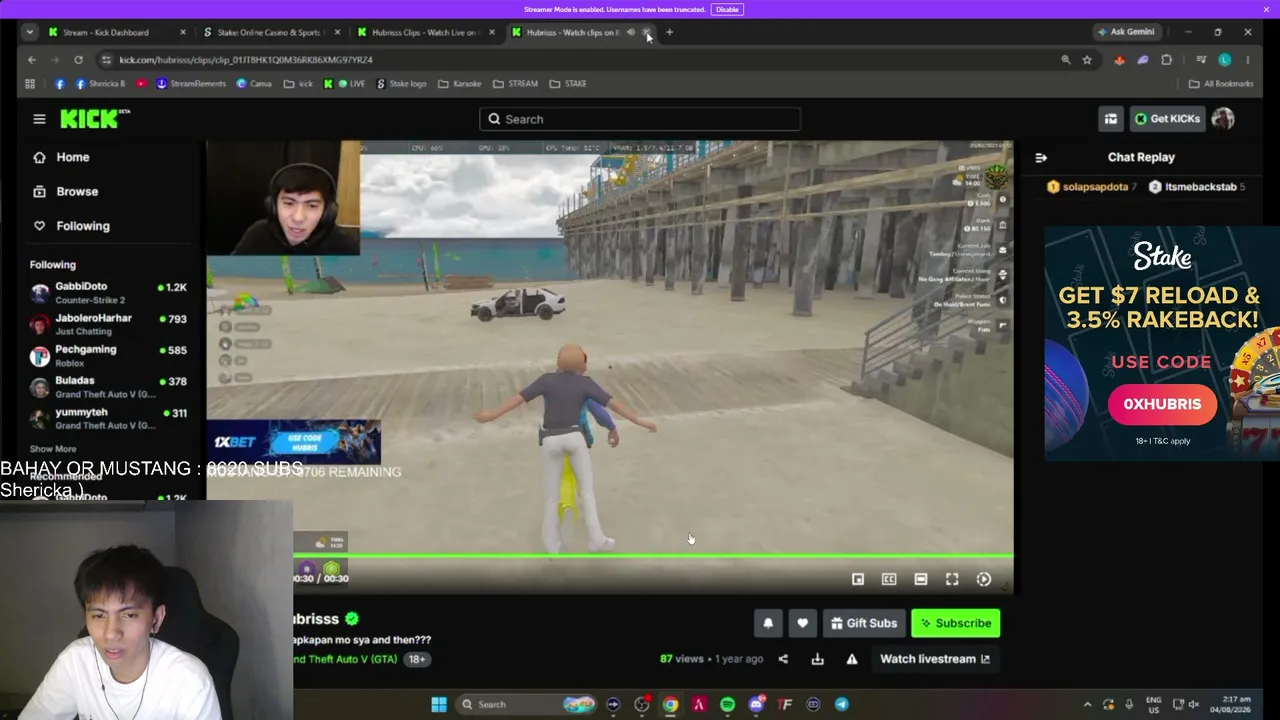Toggle notification bell for Hubrisss
1280x720 pixels.
click(768, 623)
